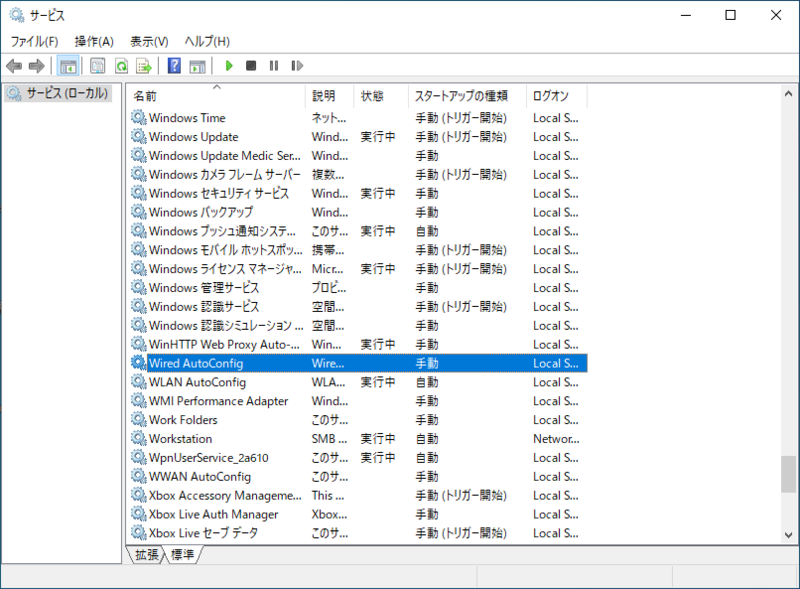Click gear icon beside WMI Performance Adapter

(139, 401)
